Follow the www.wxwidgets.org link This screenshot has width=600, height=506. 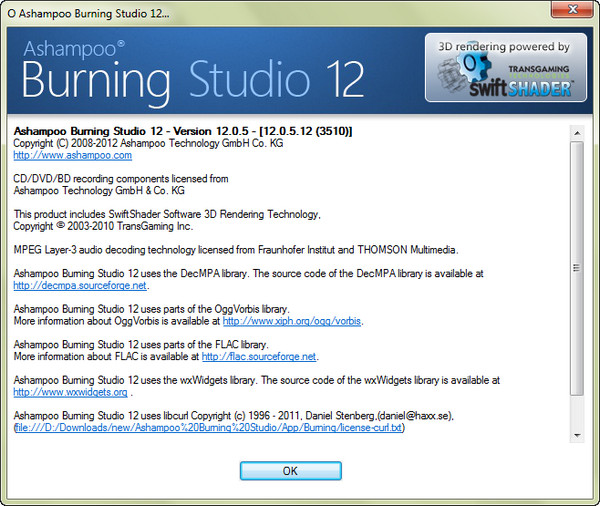70,392
